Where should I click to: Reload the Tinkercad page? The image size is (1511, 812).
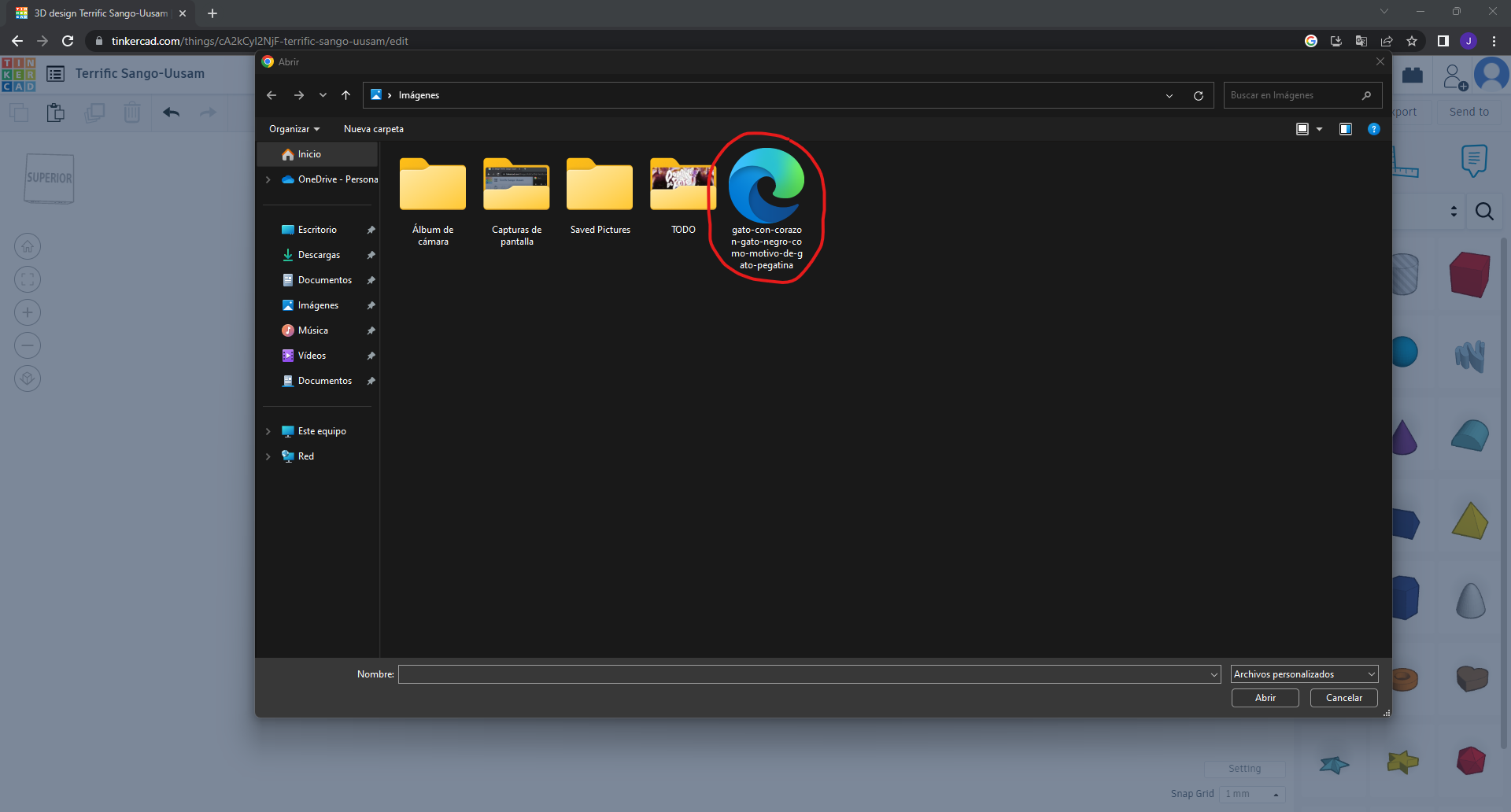(x=68, y=41)
